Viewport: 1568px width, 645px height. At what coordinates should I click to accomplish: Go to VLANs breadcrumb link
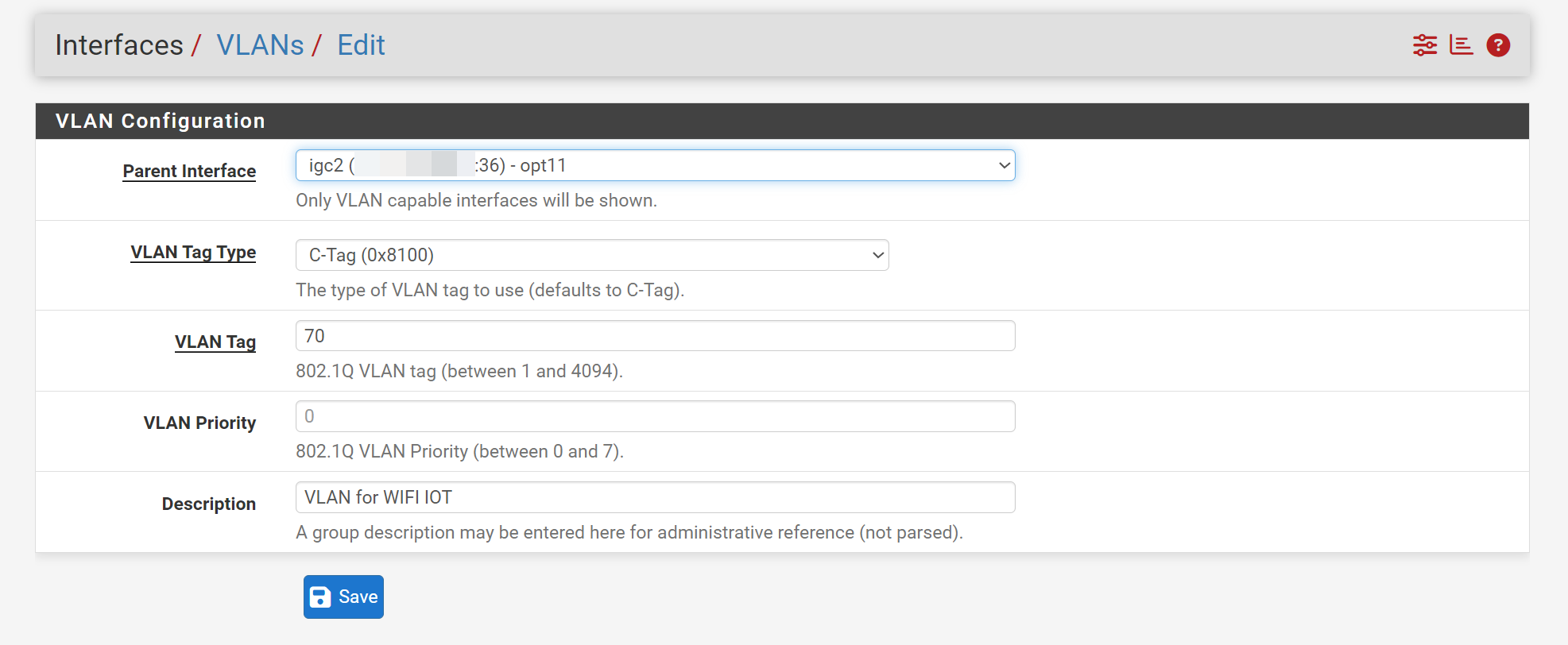[x=260, y=45]
